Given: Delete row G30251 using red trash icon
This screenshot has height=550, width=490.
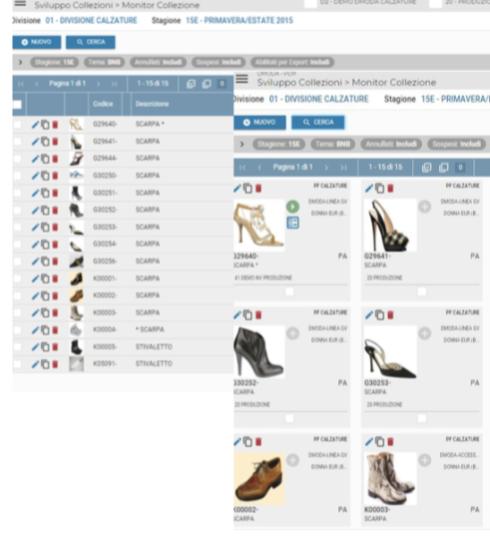Looking at the screenshot, I should tap(55, 193).
